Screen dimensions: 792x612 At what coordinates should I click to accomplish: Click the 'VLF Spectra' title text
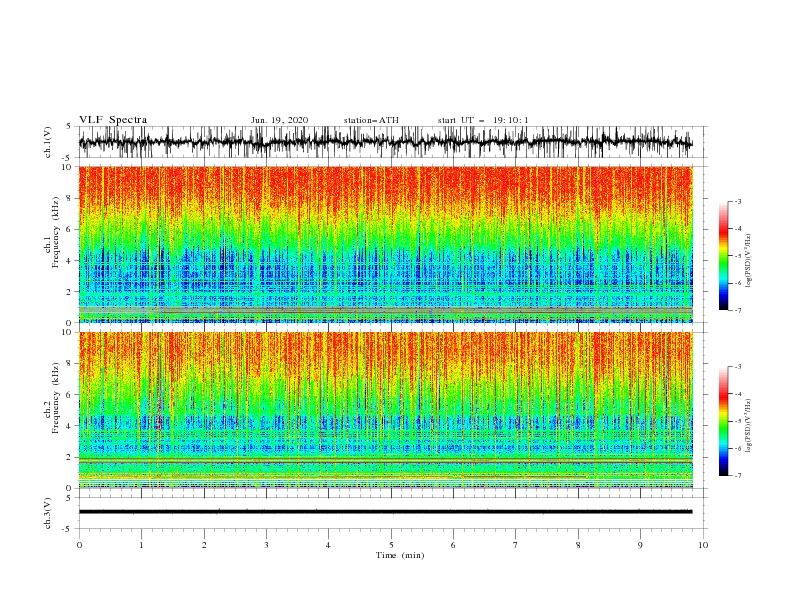pos(113,120)
